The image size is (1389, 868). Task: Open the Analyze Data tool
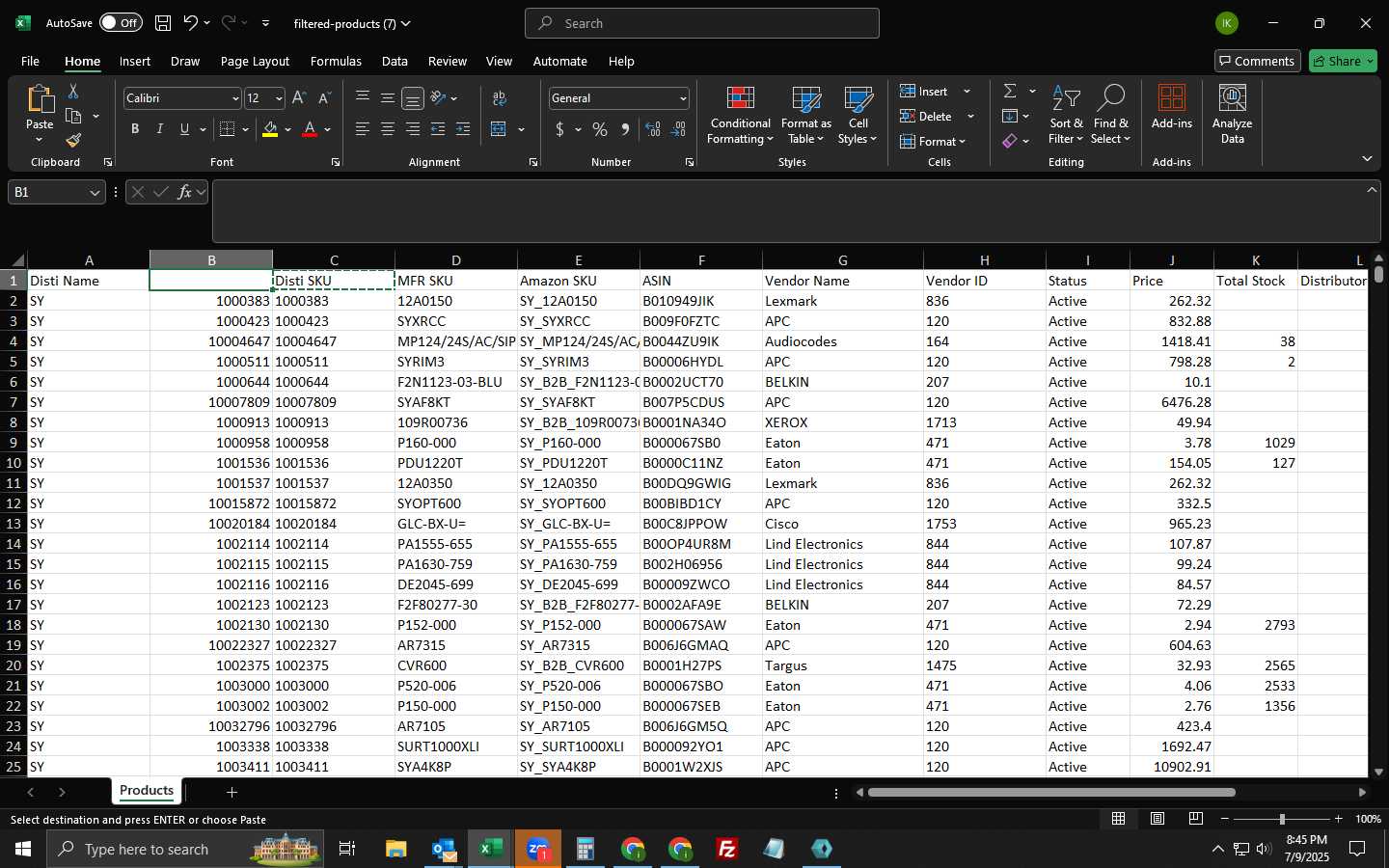(x=1232, y=114)
